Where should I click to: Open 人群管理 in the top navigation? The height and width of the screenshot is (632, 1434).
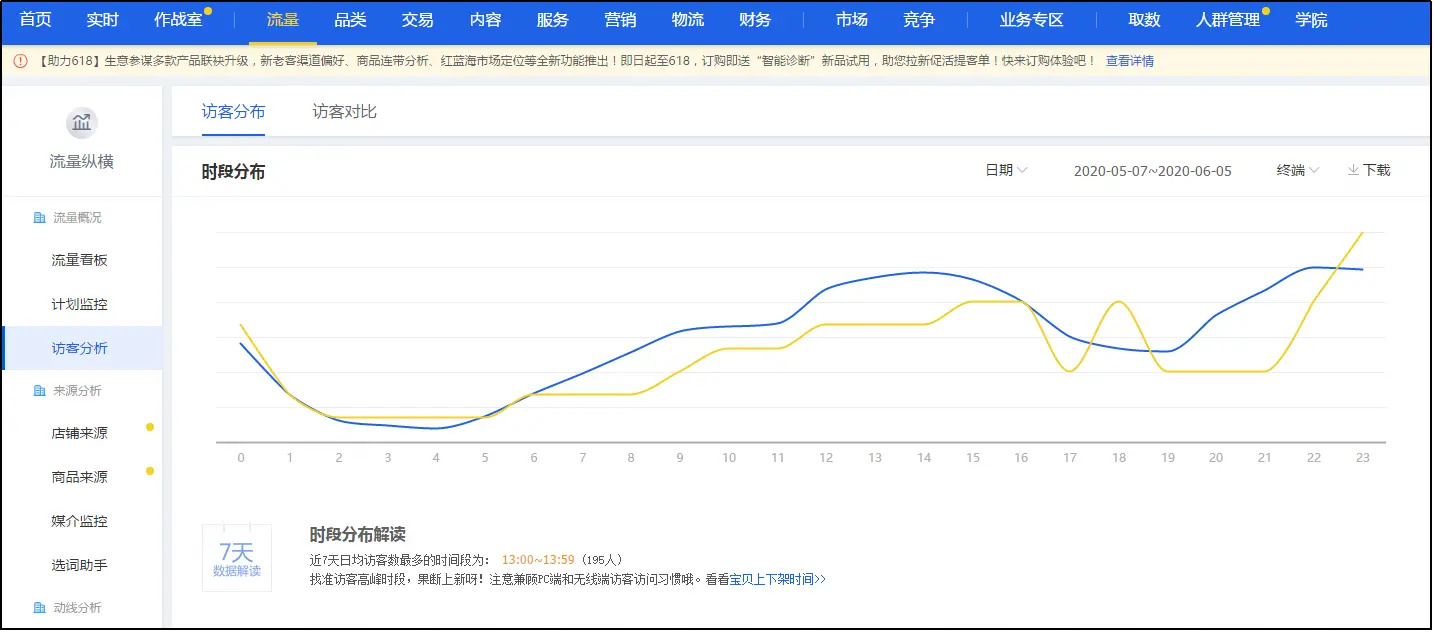point(1227,20)
